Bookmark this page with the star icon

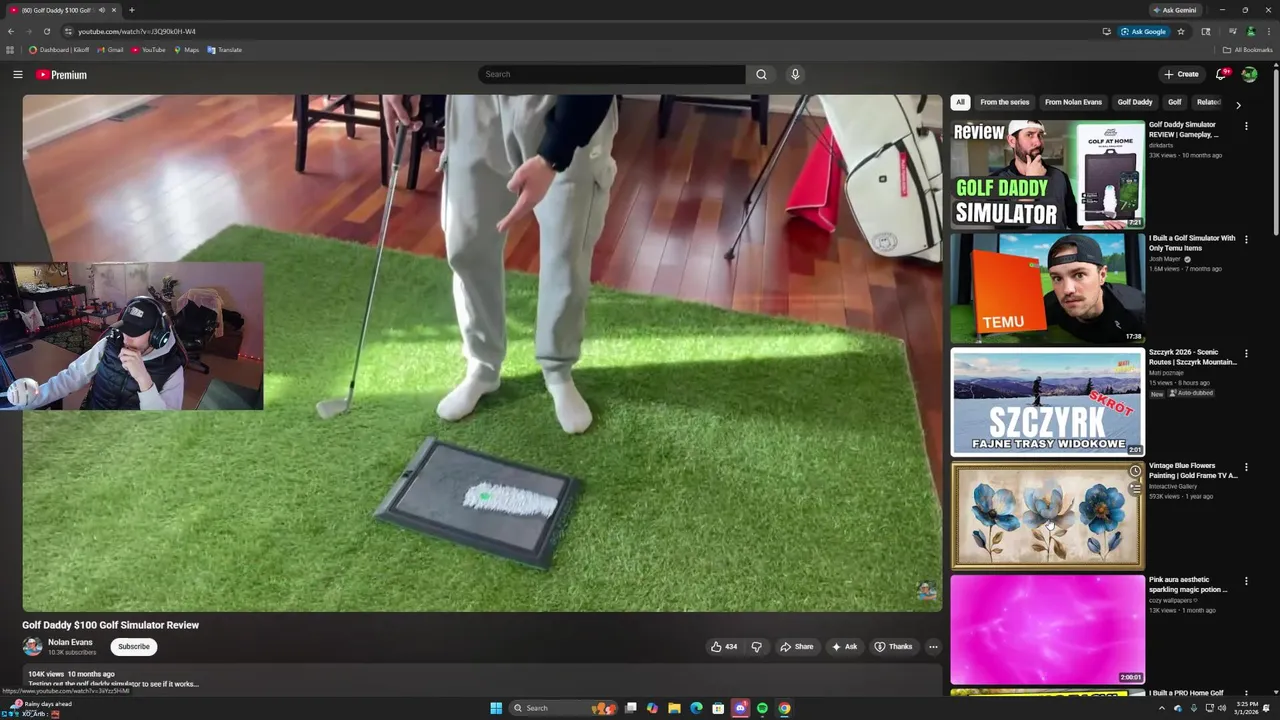coord(1181,31)
